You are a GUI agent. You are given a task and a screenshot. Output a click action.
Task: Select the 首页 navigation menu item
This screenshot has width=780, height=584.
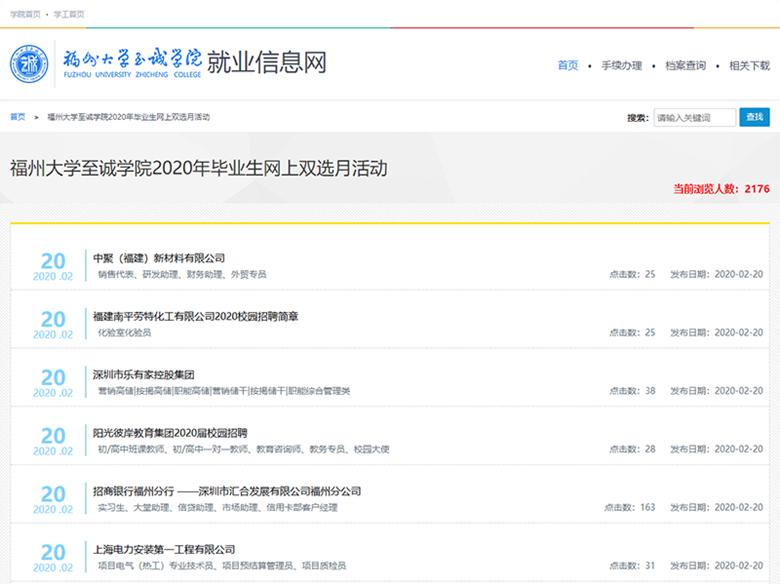tap(567, 66)
